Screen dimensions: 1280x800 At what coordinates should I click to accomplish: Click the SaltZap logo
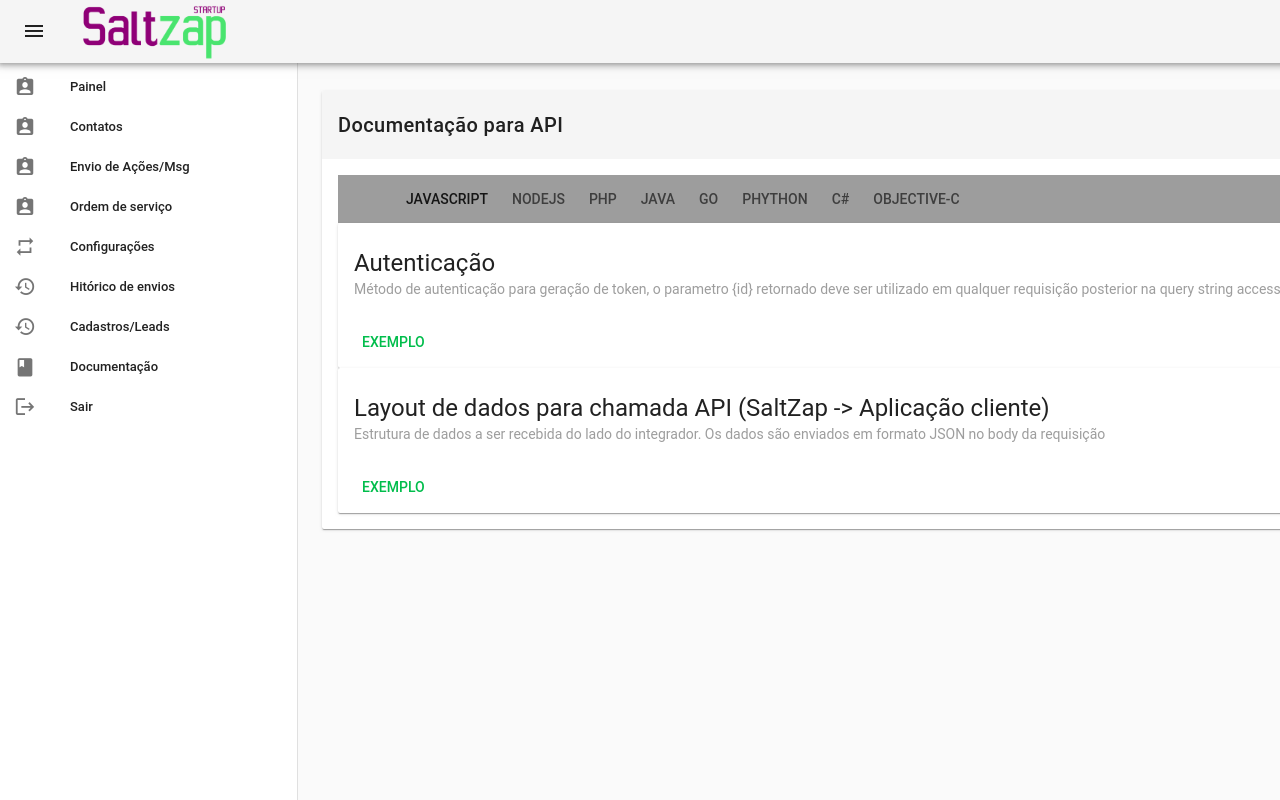154,31
